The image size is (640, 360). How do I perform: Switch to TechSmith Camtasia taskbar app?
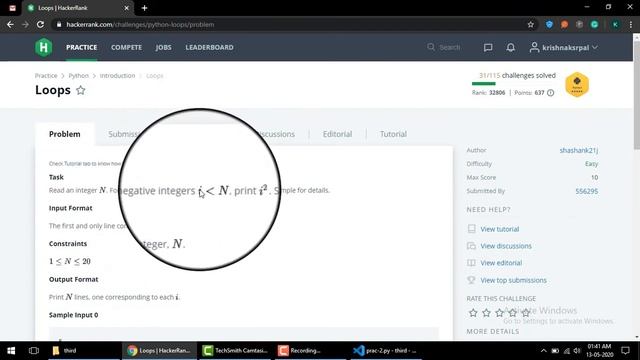[236, 351]
